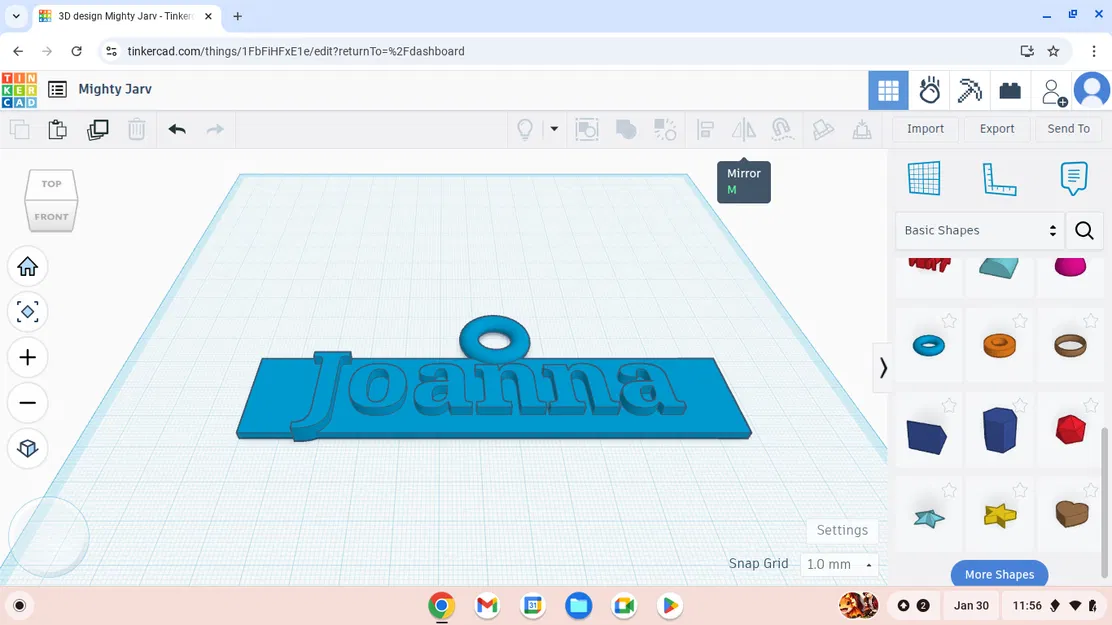The image size is (1112, 625).
Task: Click the Duplicate and repeat icon
Action: tap(98, 129)
